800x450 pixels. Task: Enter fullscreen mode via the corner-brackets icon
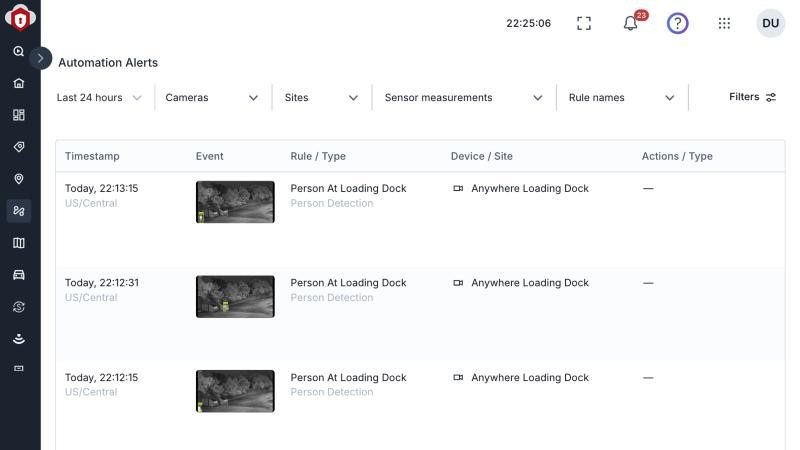pyautogui.click(x=584, y=23)
